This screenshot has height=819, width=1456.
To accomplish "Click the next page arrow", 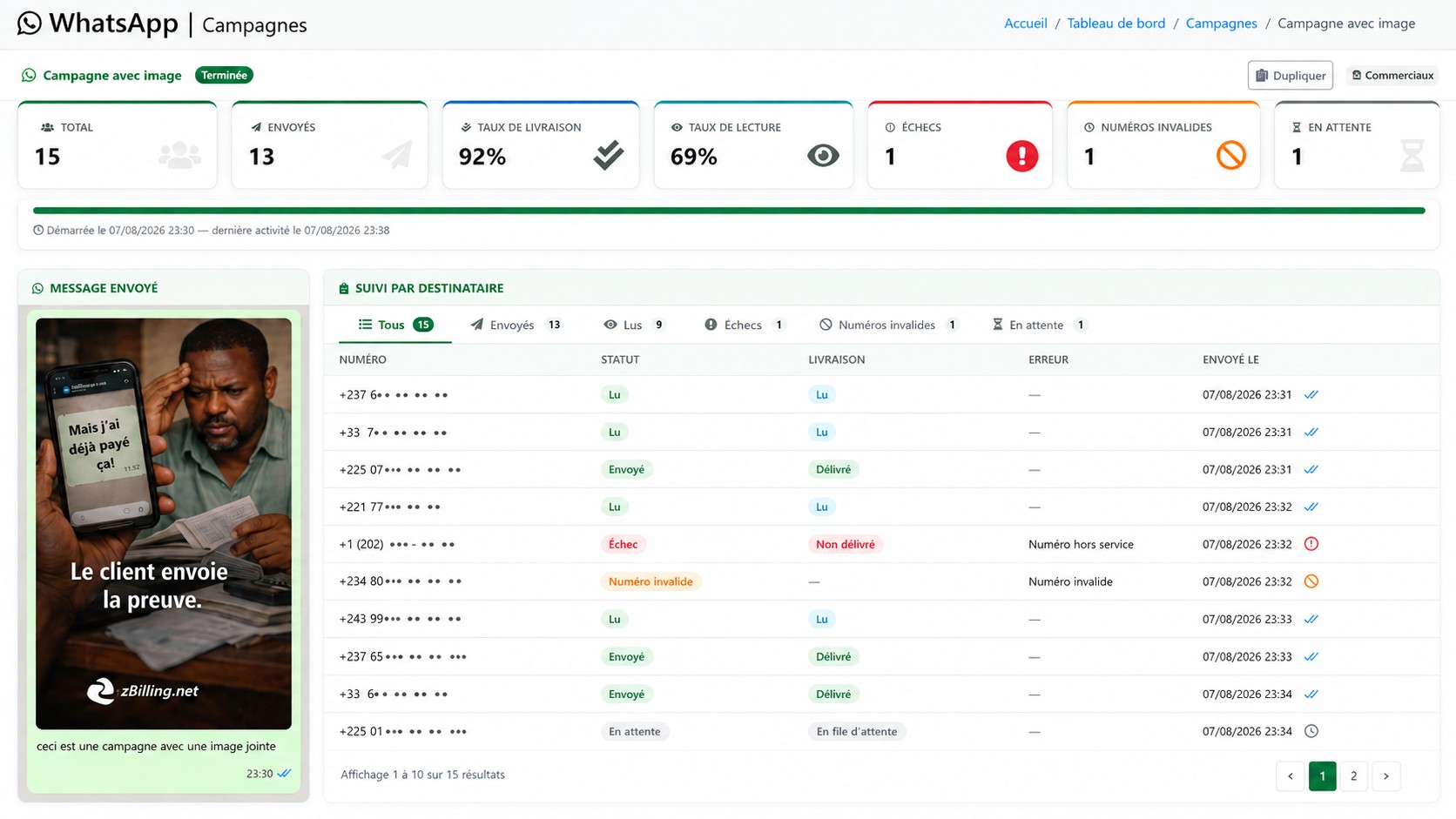I will pyautogui.click(x=1385, y=776).
